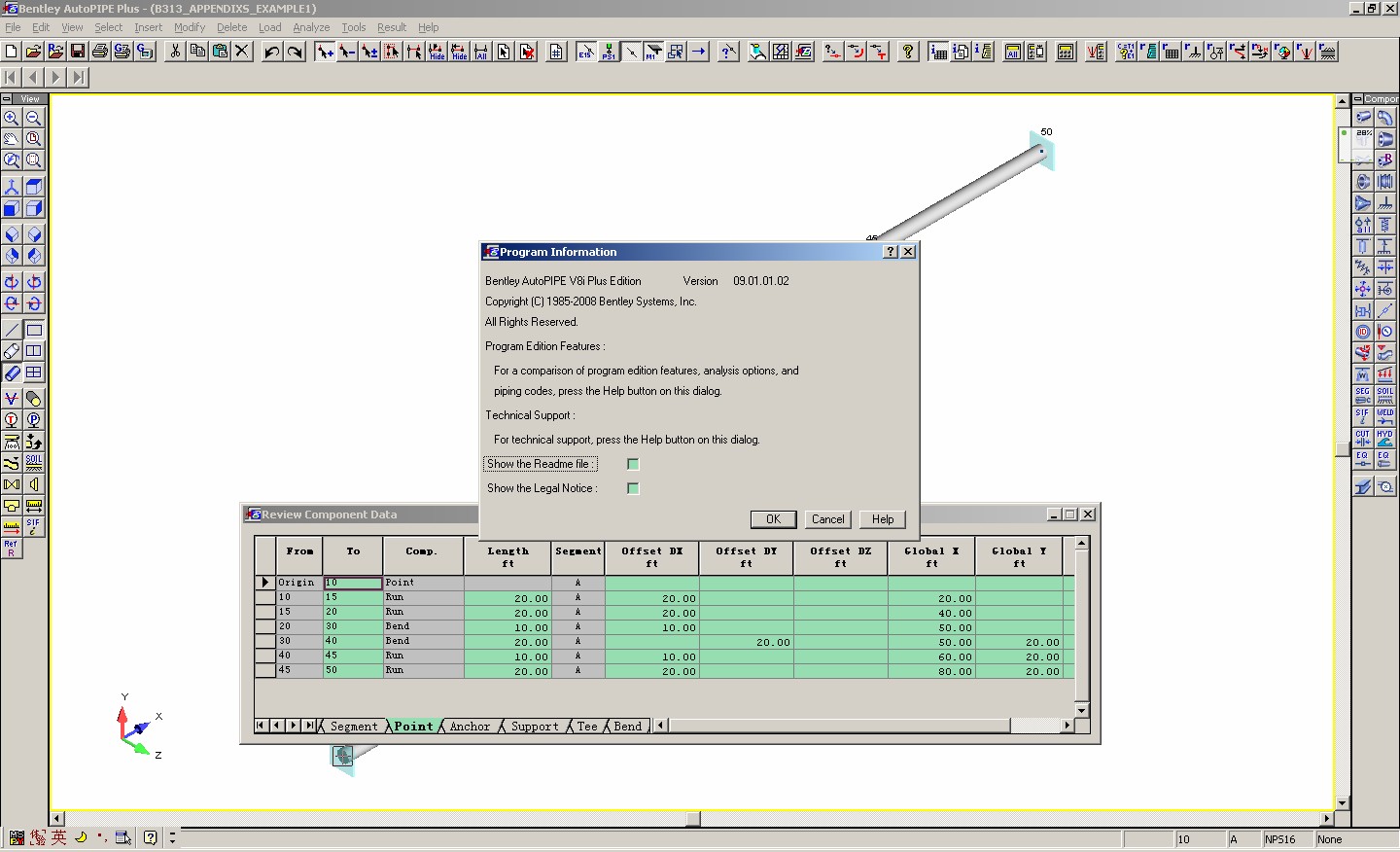The image size is (1400, 852).
Task: Click the Global X ft column header
Action: coord(931,556)
